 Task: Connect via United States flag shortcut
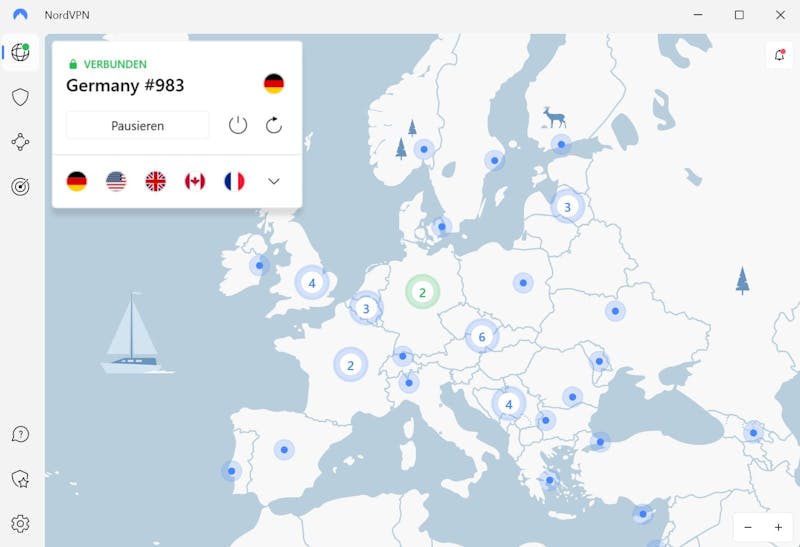tap(116, 181)
